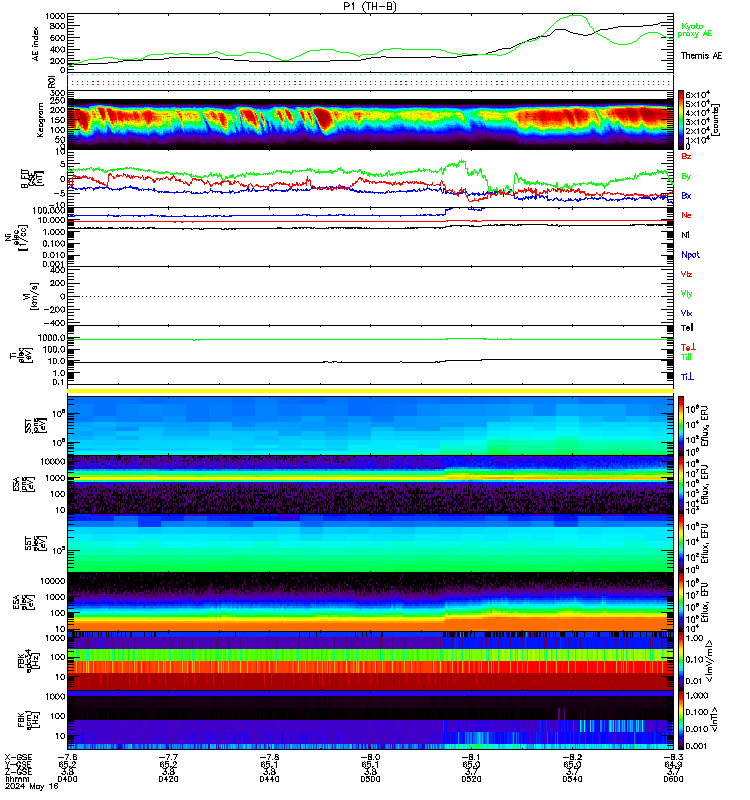
Task: Click the green "By" legend label
Action: [x=686, y=176]
